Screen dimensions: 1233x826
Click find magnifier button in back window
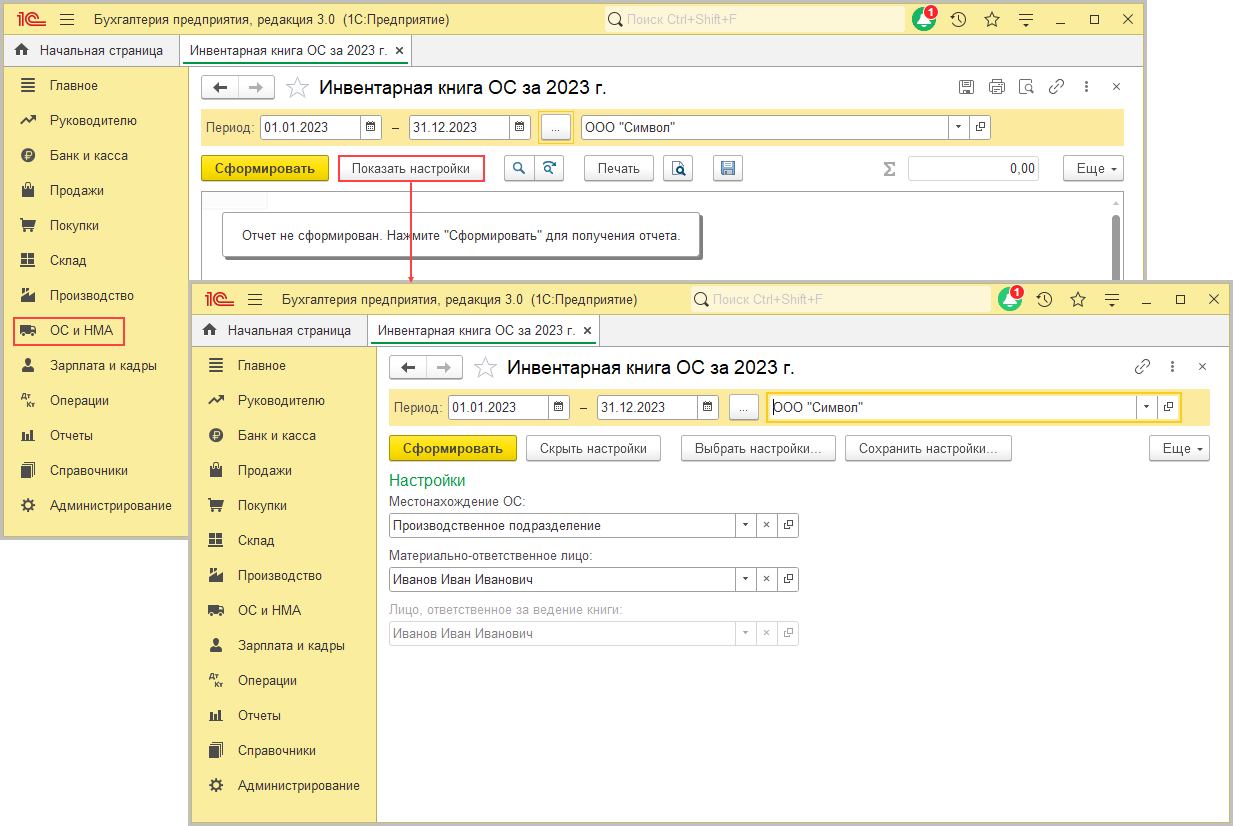pyautogui.click(x=519, y=168)
